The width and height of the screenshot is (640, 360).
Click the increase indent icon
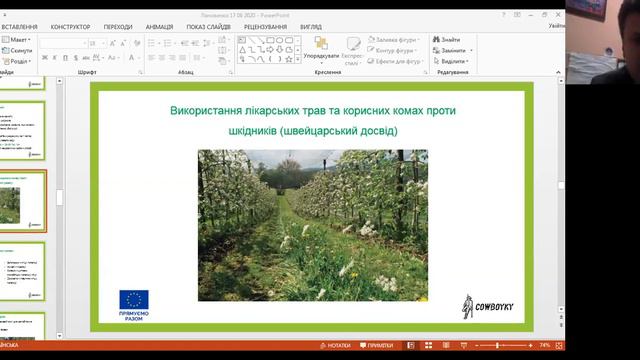(x=195, y=43)
